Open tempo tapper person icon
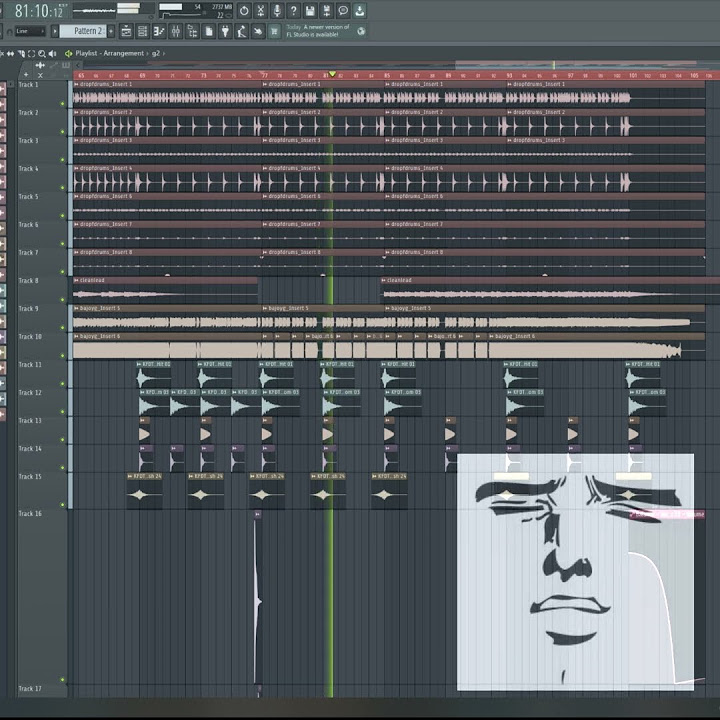 click(x=242, y=31)
